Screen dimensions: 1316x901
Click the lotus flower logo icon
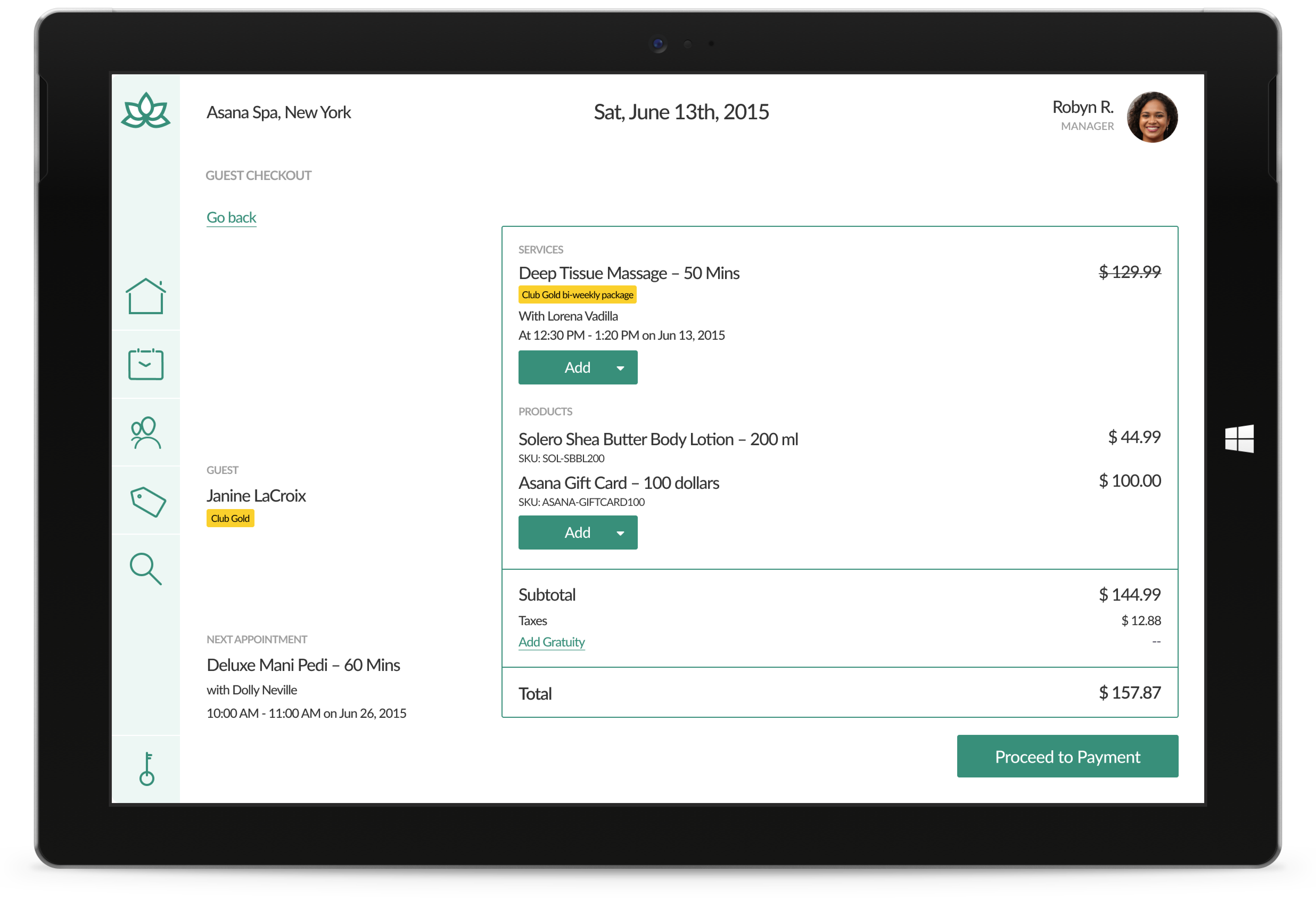coord(146,111)
